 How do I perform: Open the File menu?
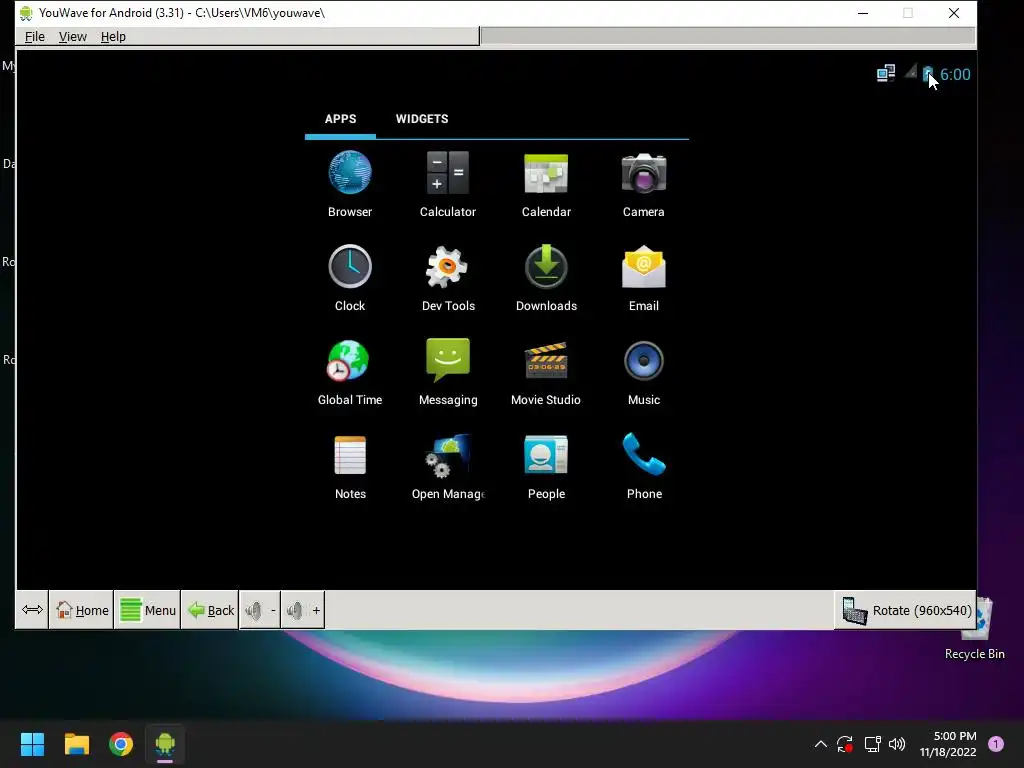pos(35,37)
